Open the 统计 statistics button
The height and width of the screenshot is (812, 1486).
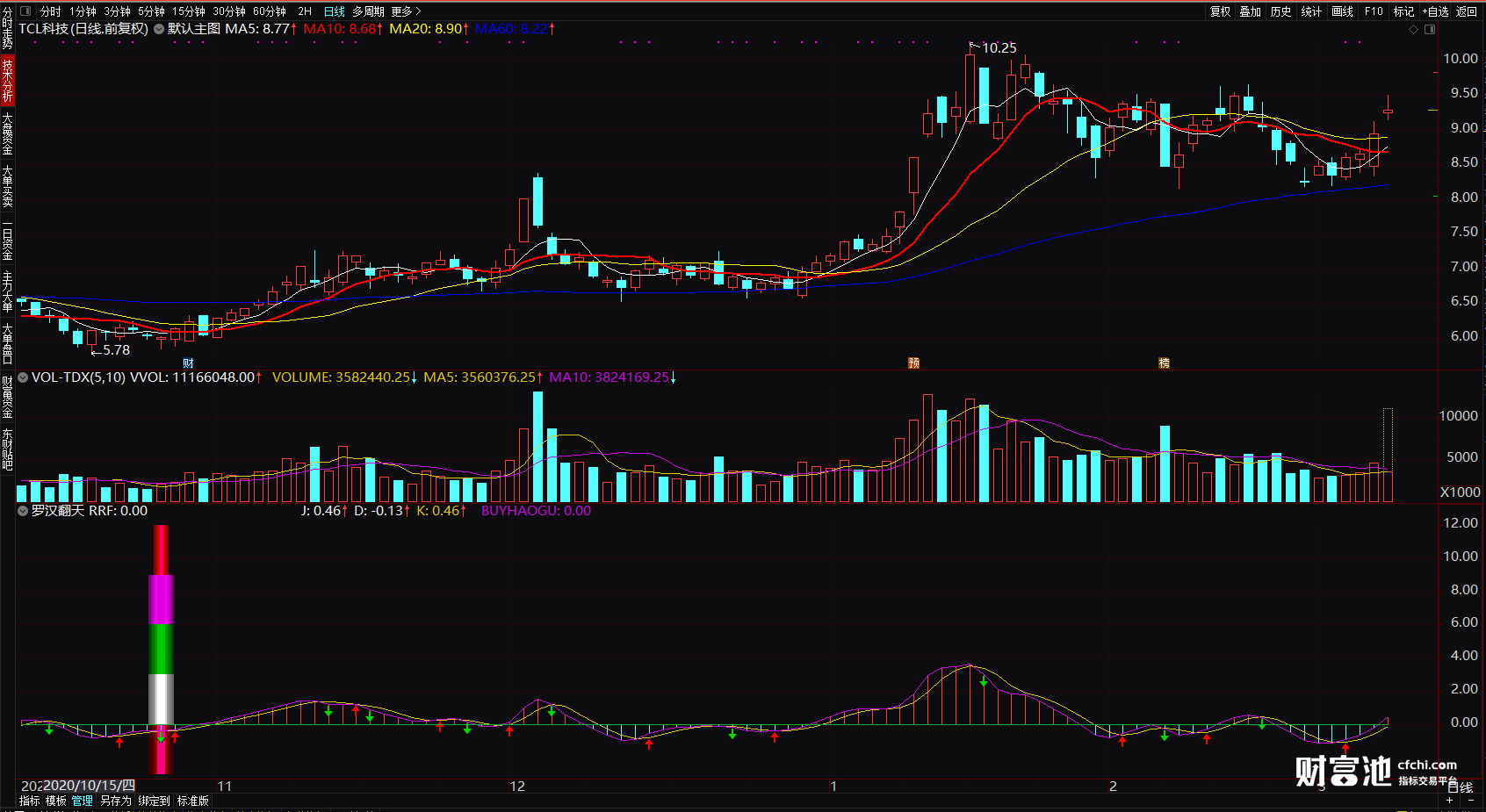click(x=1311, y=11)
